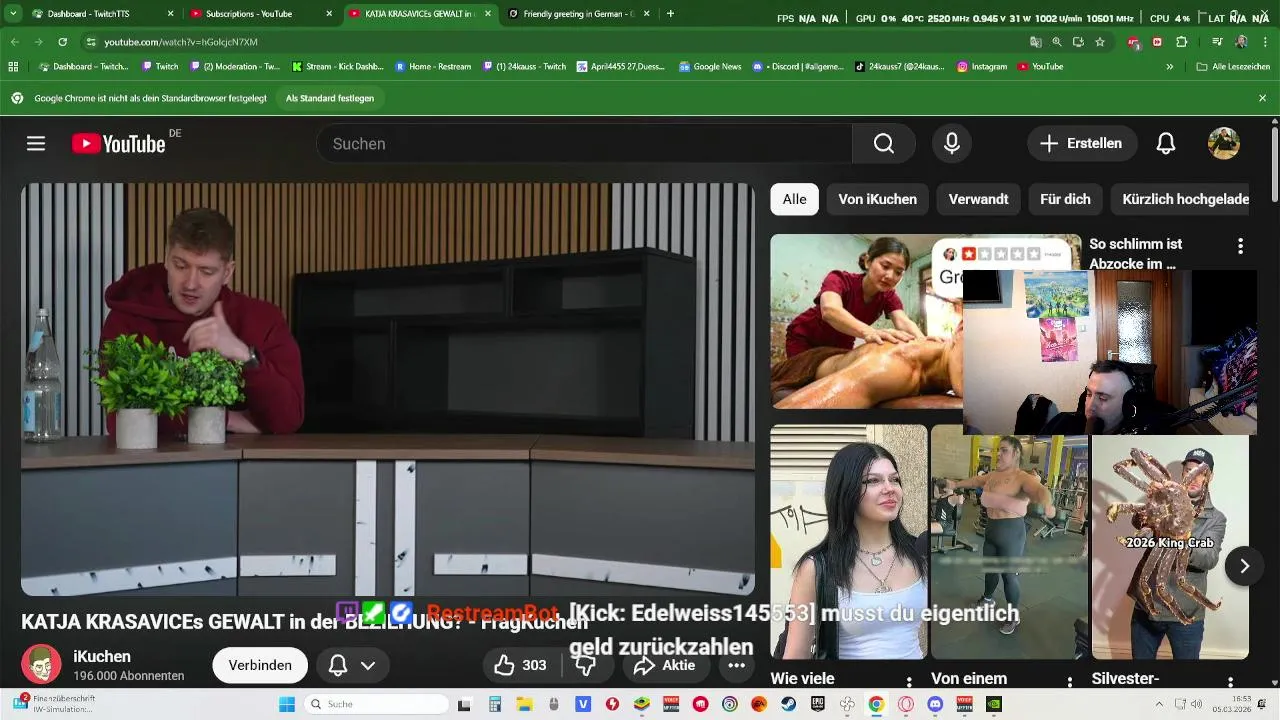
Task: Open the Instagram bookmark
Action: click(x=982, y=67)
